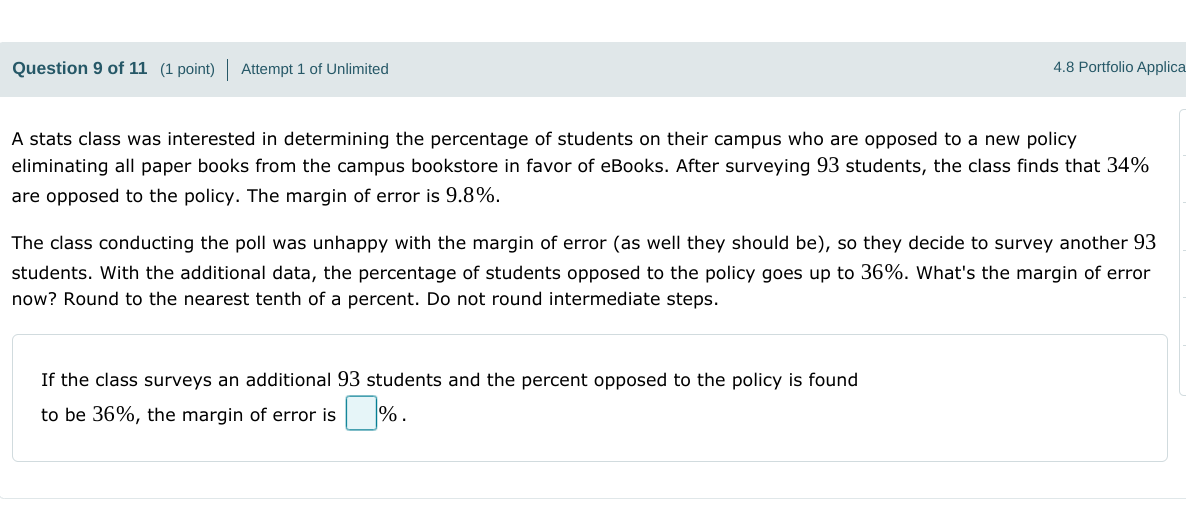This screenshot has width=1186, height=506.
Task: Click the 93 inside the answer box
Action: (x=349, y=380)
